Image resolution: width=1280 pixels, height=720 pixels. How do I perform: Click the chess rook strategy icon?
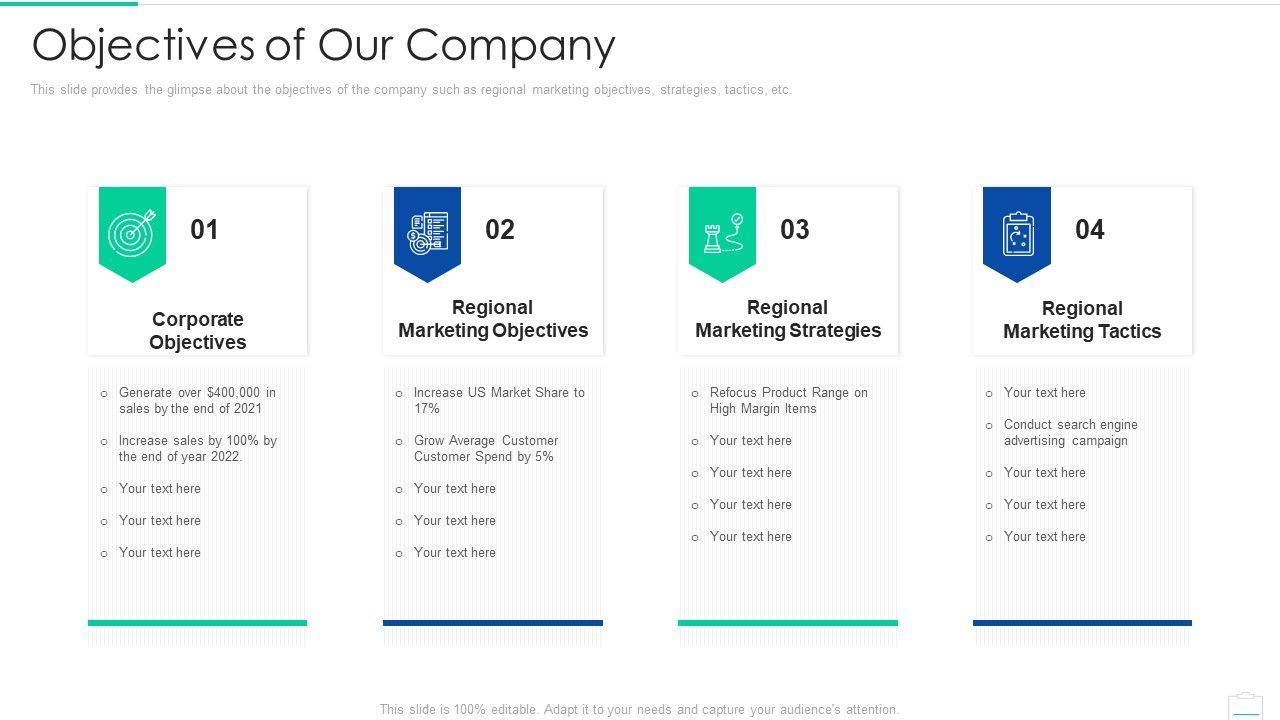[722, 232]
